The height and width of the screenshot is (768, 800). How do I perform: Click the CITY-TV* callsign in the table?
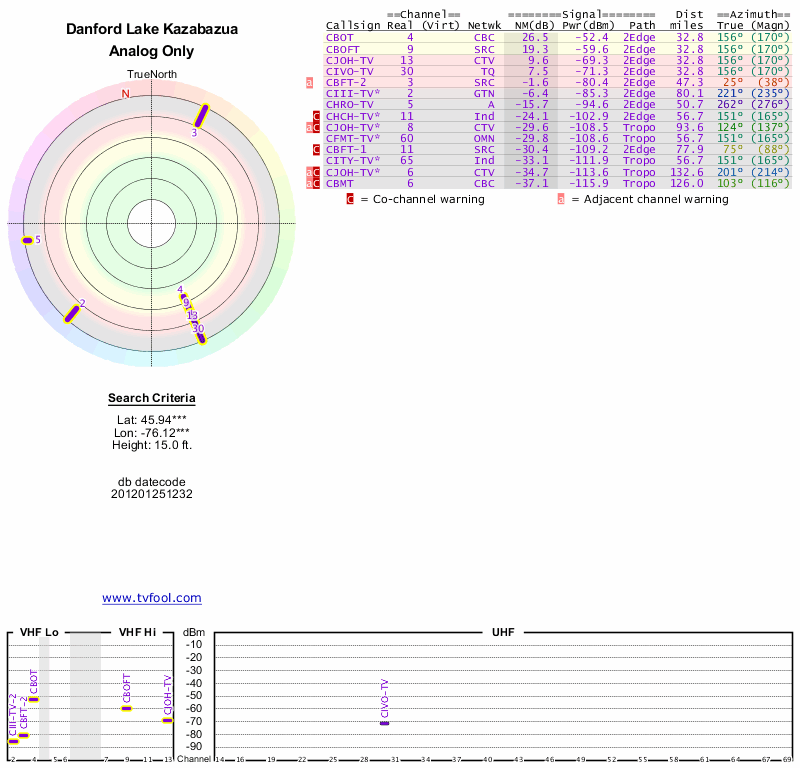coord(353,160)
